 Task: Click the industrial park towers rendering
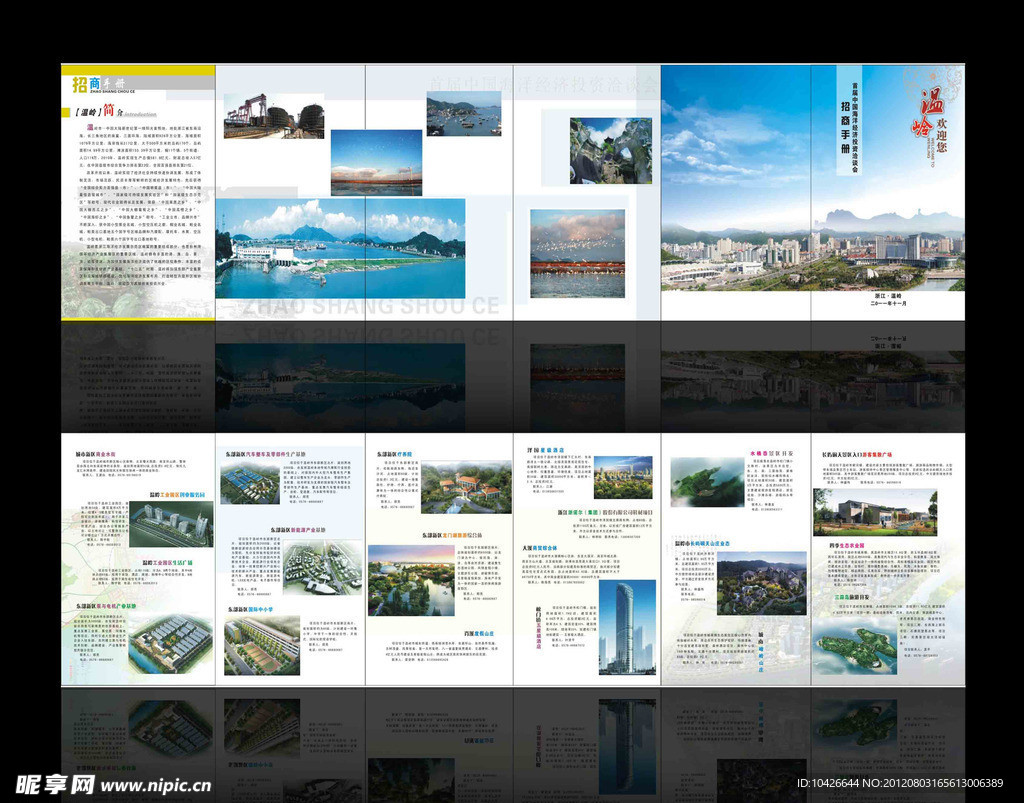click(x=171, y=524)
